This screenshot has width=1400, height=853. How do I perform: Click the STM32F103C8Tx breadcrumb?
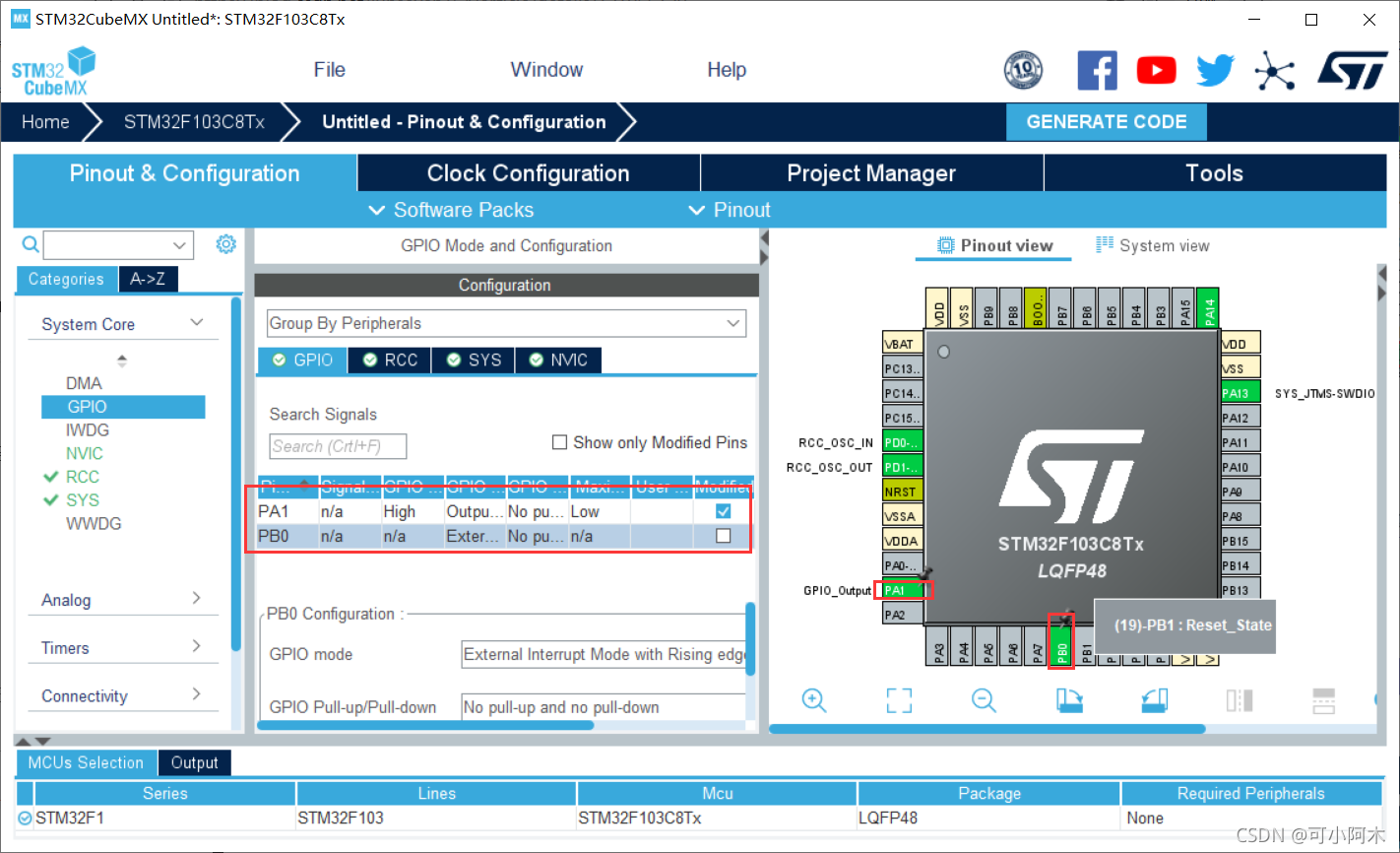pos(194,122)
